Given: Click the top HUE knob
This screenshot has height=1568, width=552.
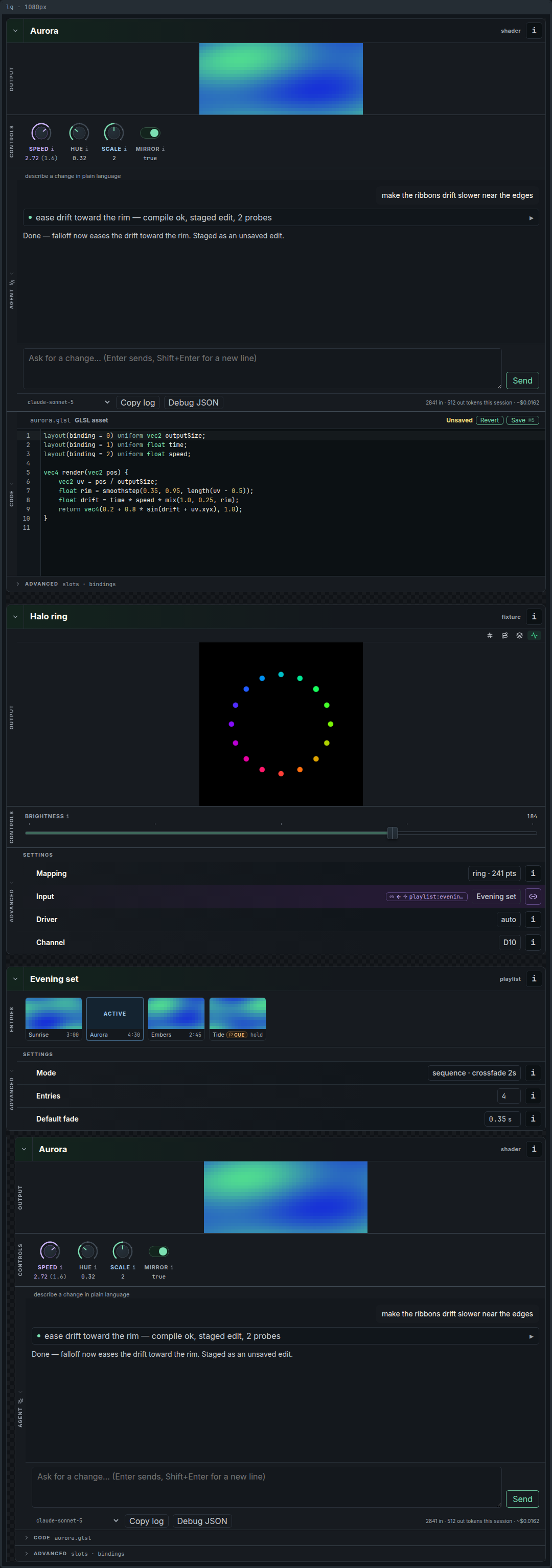Looking at the screenshot, I should pyautogui.click(x=79, y=132).
